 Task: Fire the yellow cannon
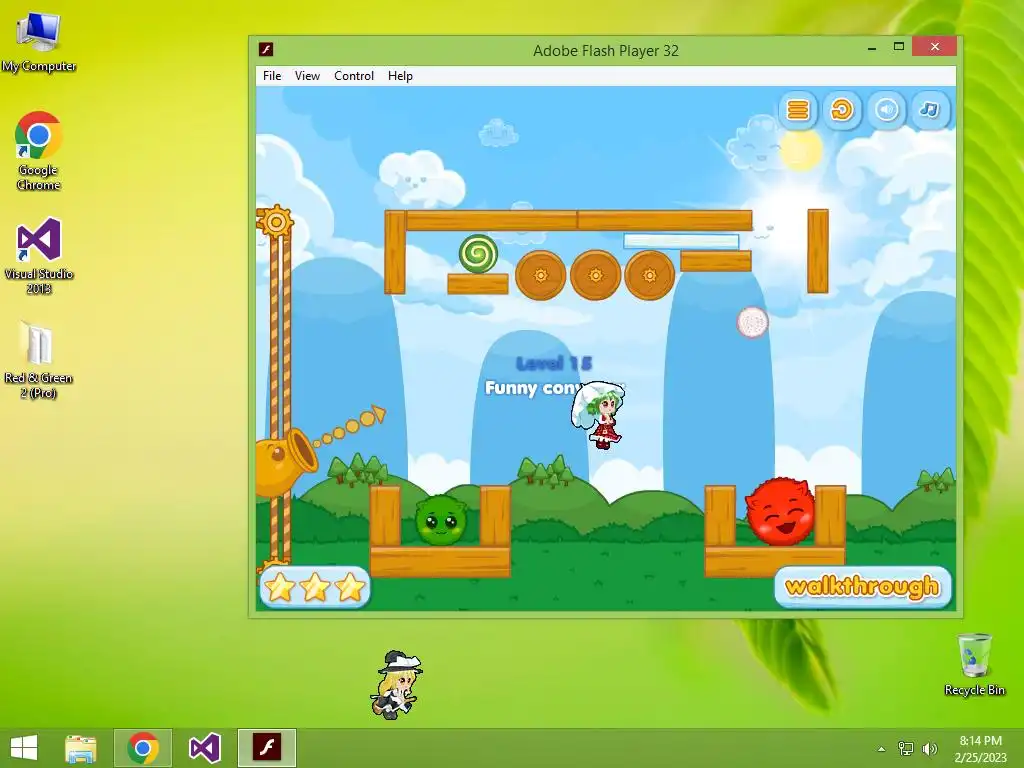284,460
